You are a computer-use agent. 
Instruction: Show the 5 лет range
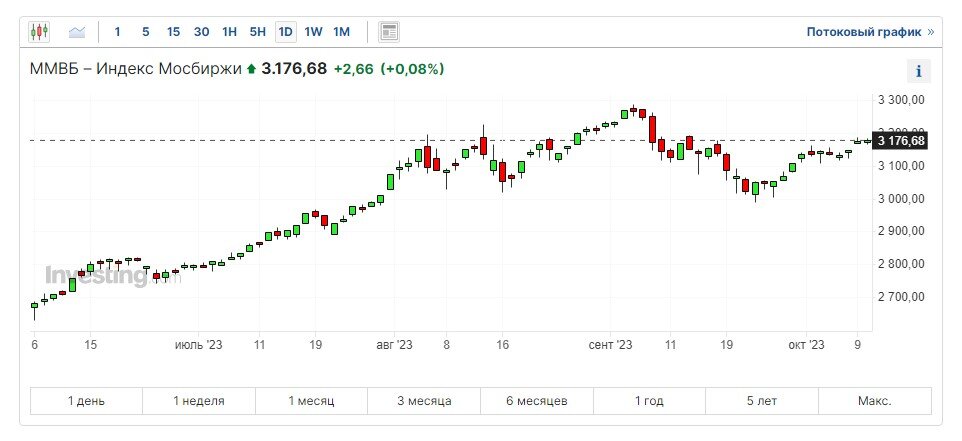coord(762,401)
